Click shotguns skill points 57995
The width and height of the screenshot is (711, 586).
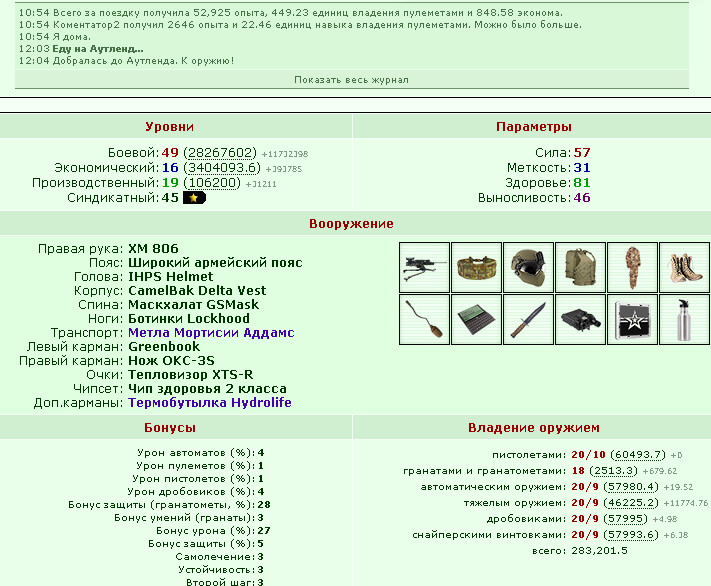(x=626, y=519)
